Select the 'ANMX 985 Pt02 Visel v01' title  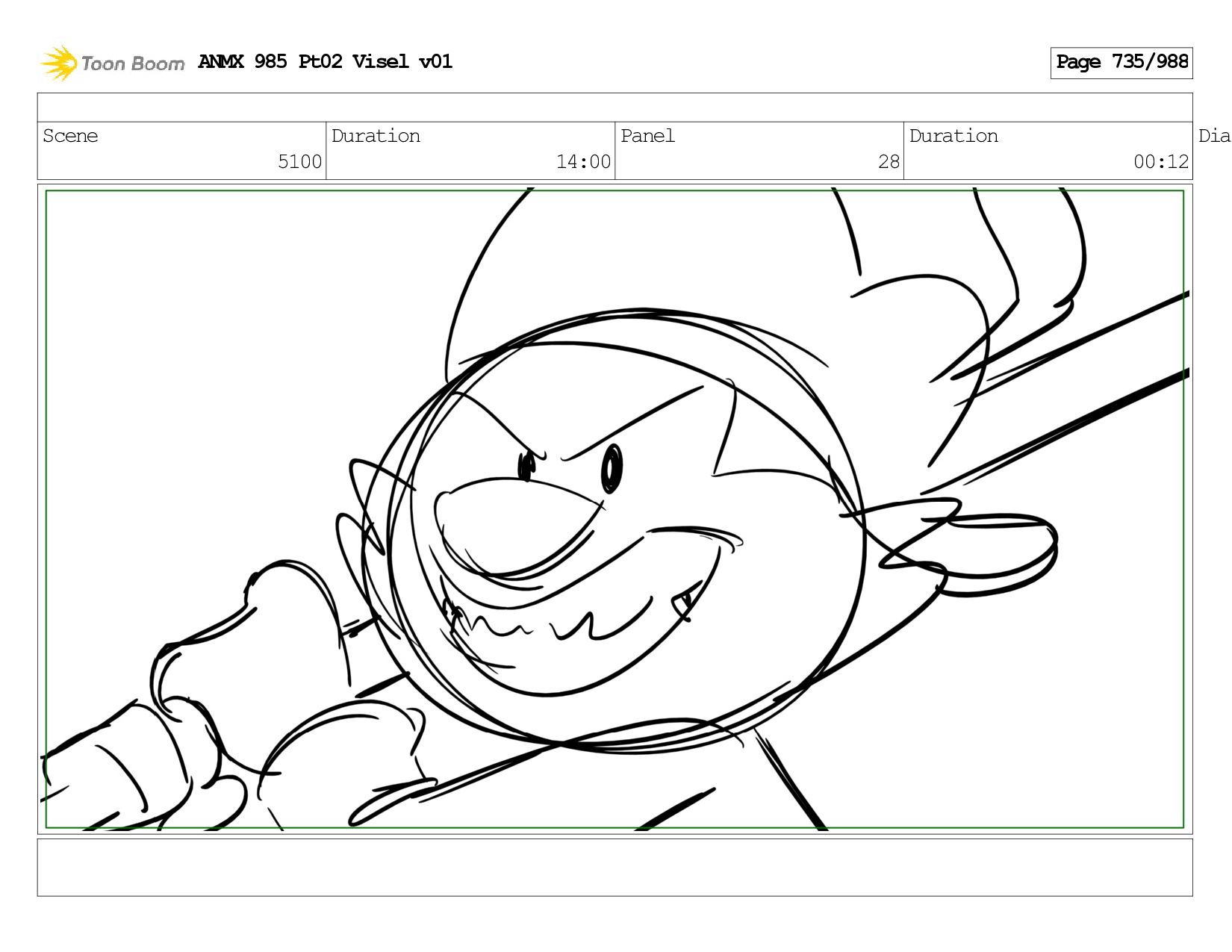[325, 61]
